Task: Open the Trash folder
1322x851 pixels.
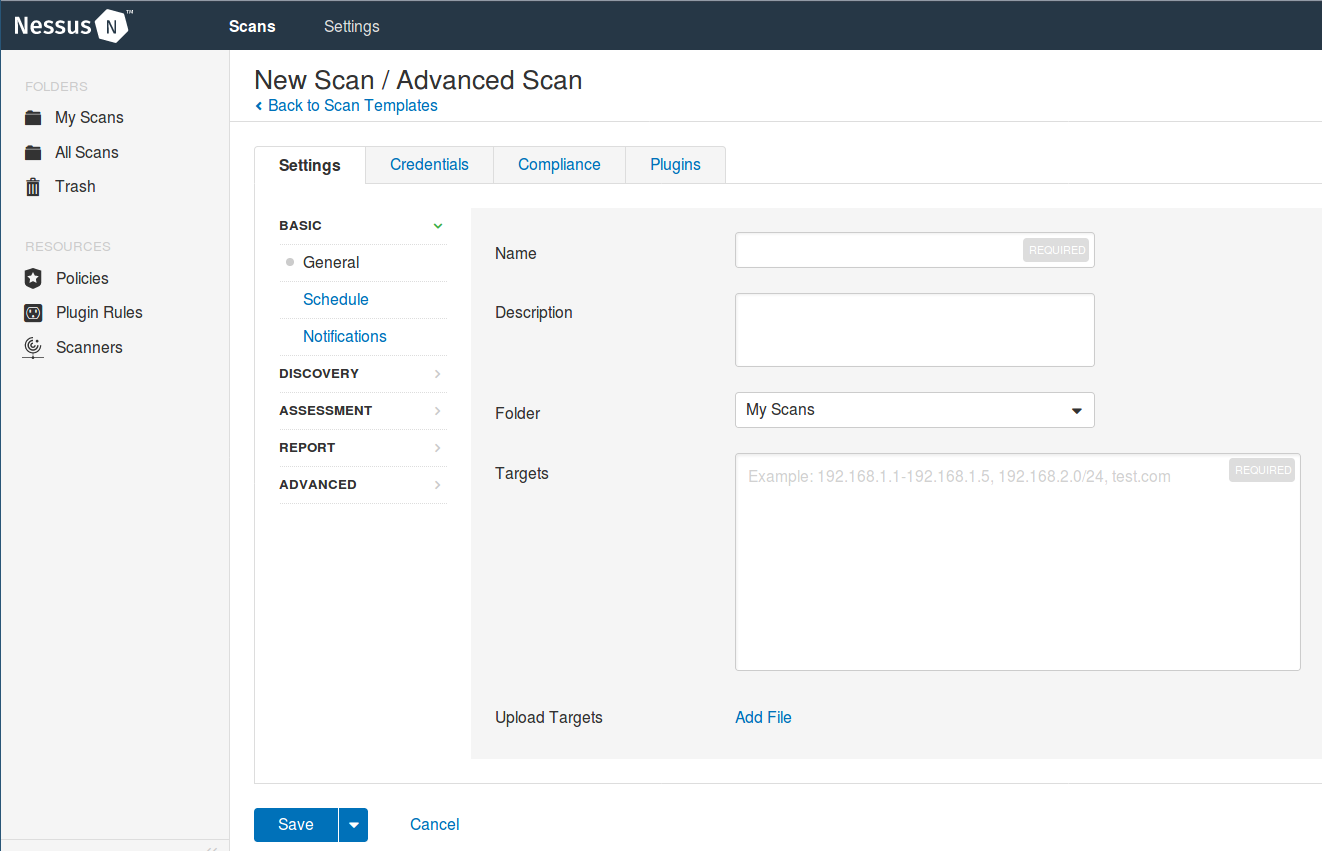Action: point(75,187)
